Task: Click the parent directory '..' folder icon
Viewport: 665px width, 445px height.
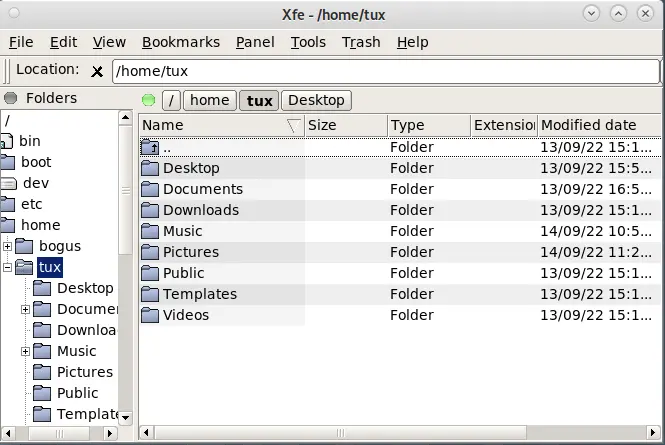Action: coord(150,147)
